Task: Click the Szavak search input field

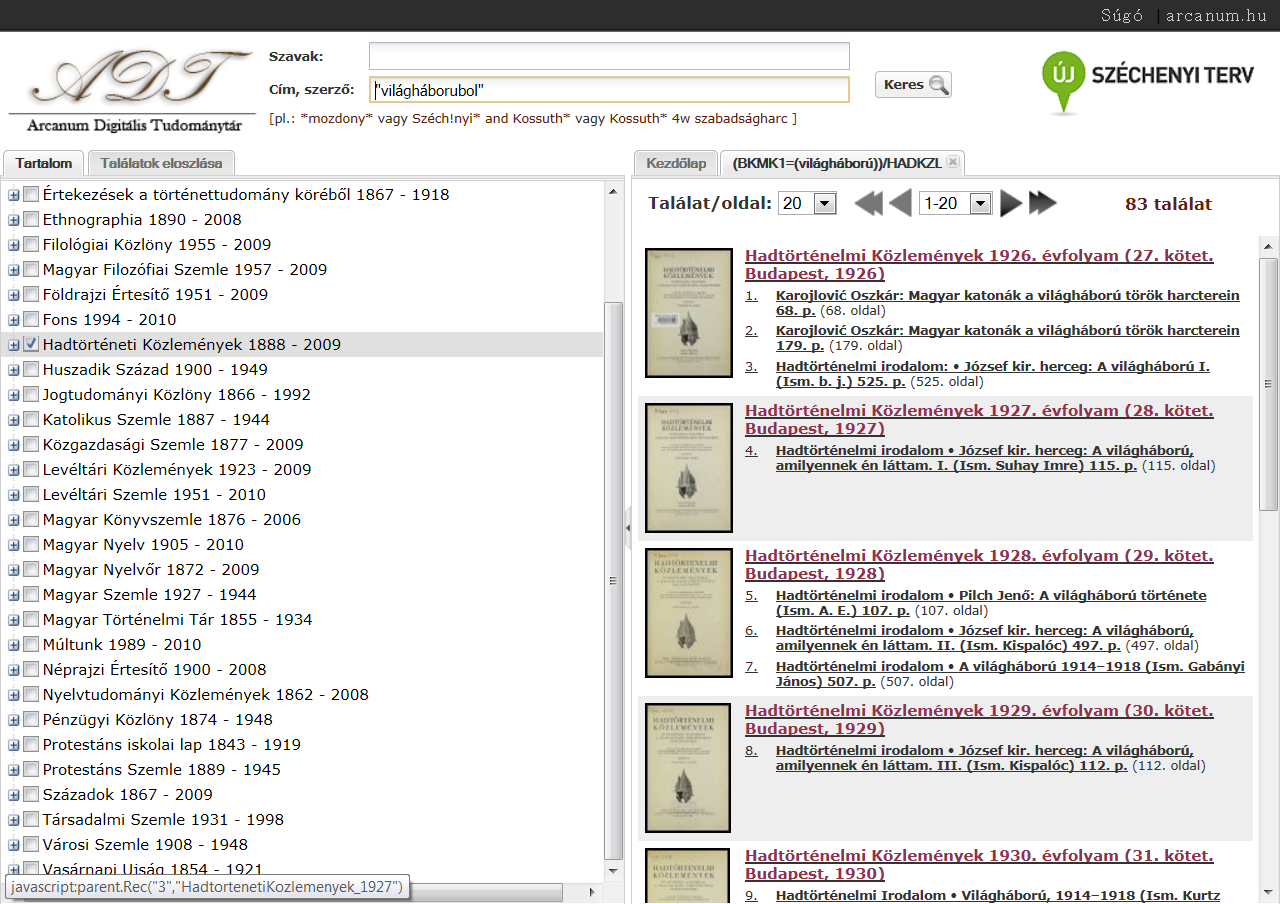Action: point(609,56)
